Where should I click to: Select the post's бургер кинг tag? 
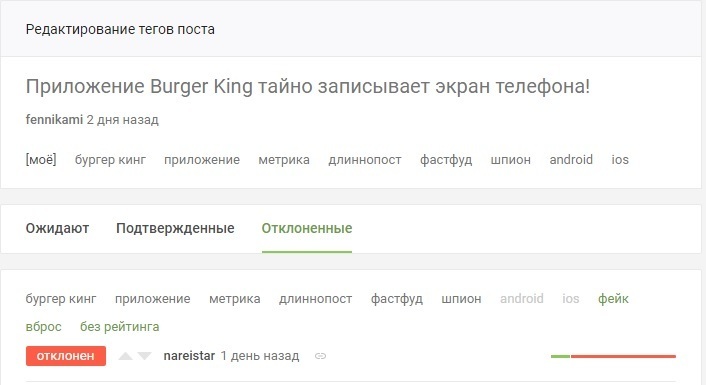pos(110,160)
